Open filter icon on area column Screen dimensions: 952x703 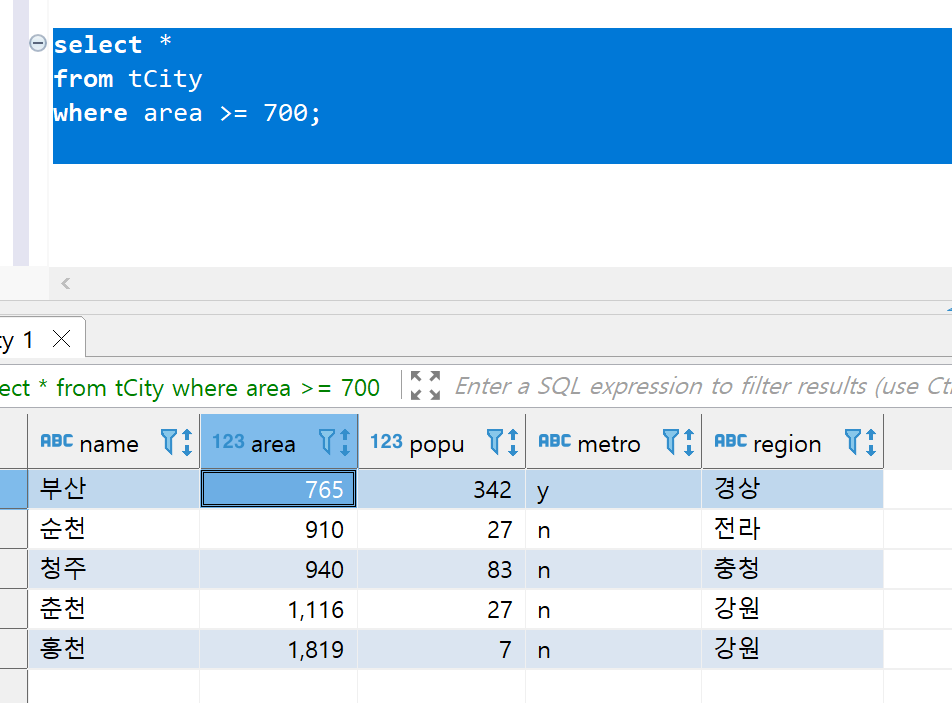[x=327, y=441]
